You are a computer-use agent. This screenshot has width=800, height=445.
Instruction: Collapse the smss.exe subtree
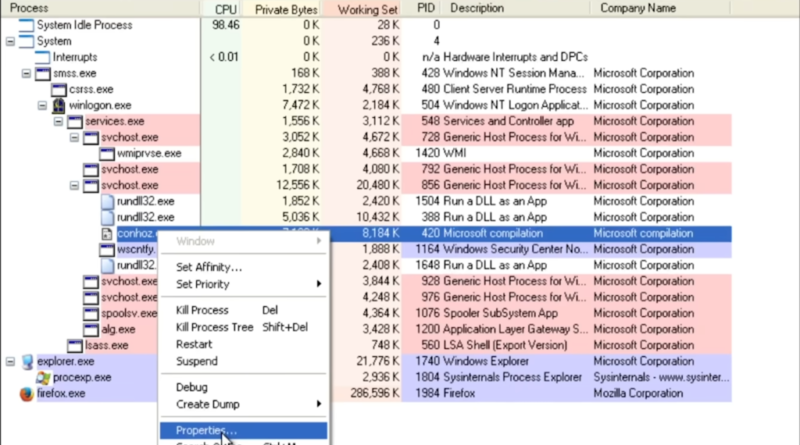pyautogui.click(x=26, y=73)
